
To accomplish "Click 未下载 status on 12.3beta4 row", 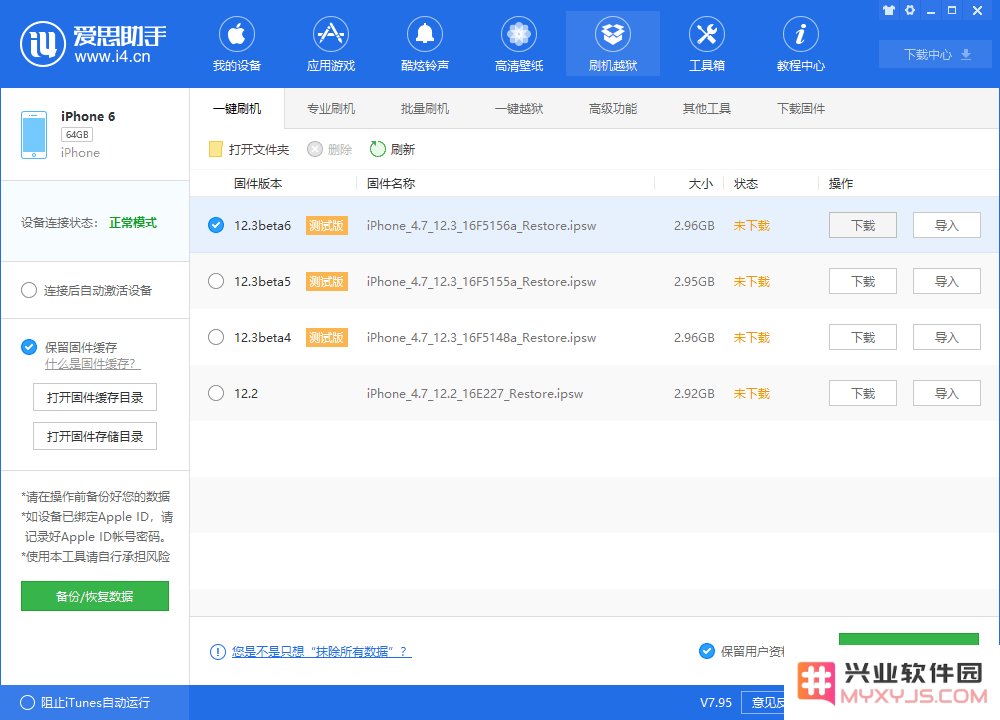I will pyautogui.click(x=752, y=337).
